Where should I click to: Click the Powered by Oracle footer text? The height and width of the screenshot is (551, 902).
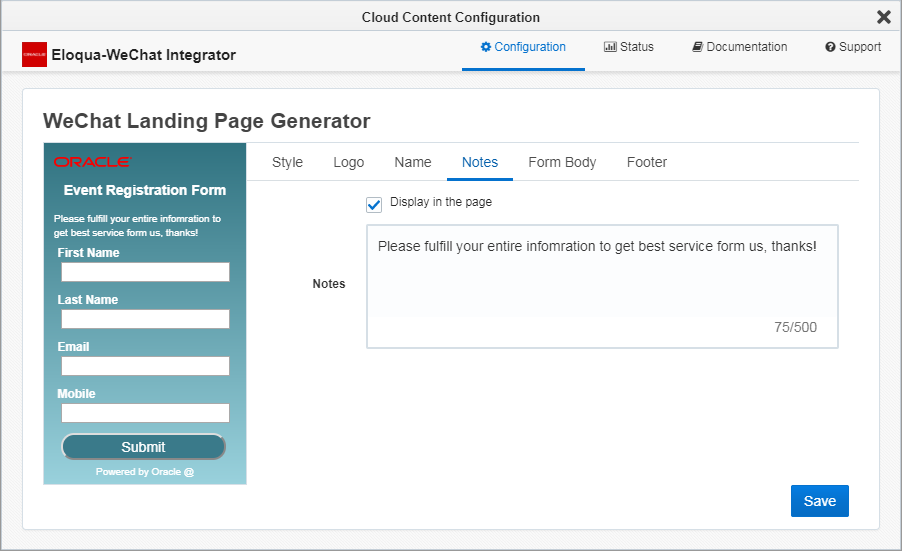(145, 472)
